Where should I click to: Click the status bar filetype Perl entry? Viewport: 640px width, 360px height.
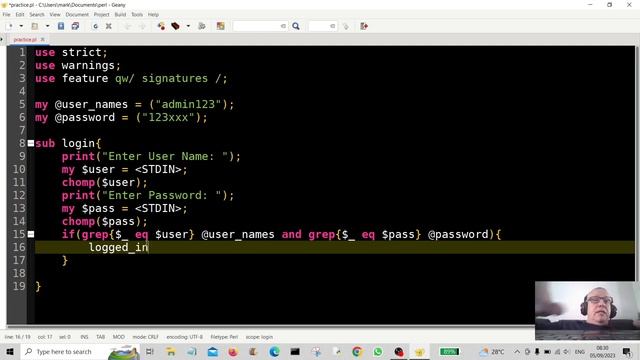pyautogui.click(x=224, y=337)
